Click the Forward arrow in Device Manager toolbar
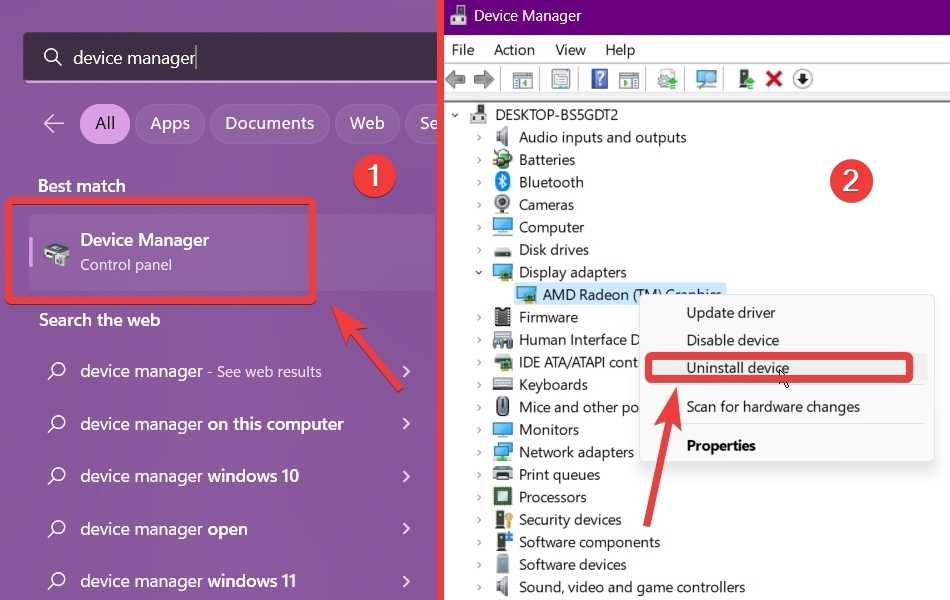 (x=483, y=79)
